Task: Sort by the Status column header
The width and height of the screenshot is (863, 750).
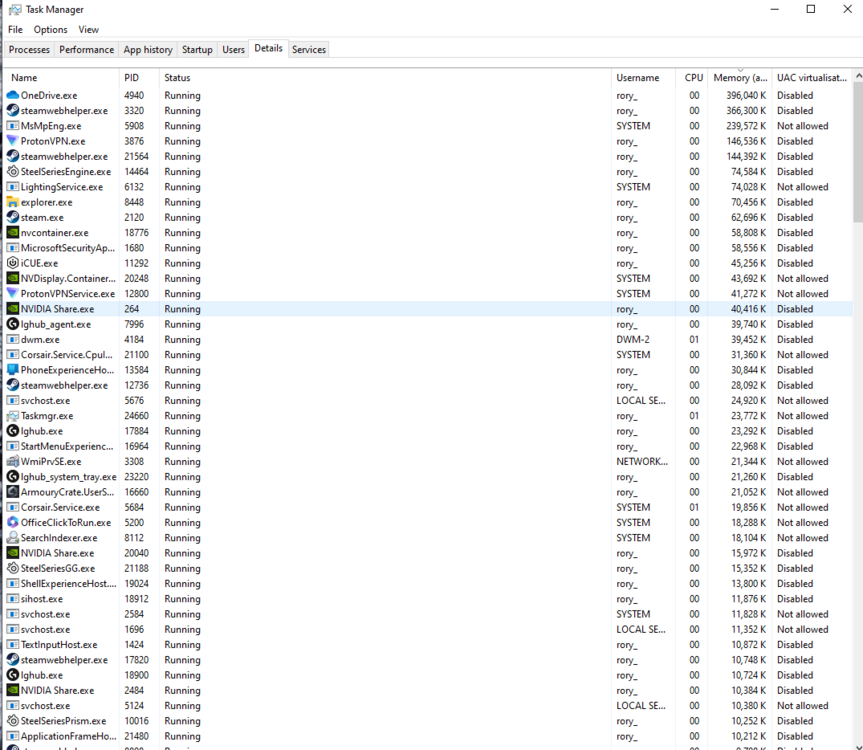Action: coord(385,78)
